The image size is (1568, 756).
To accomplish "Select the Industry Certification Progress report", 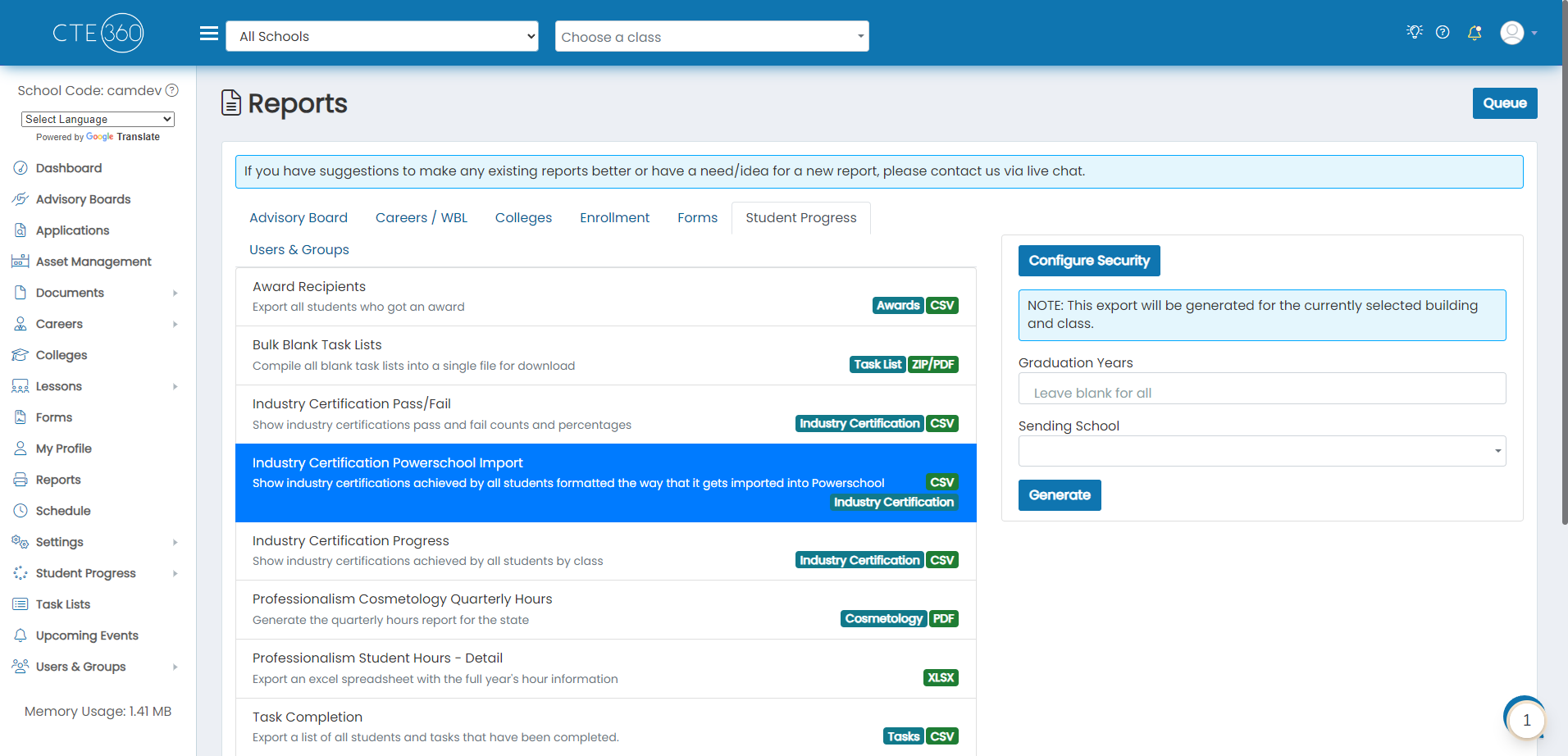I will (606, 552).
